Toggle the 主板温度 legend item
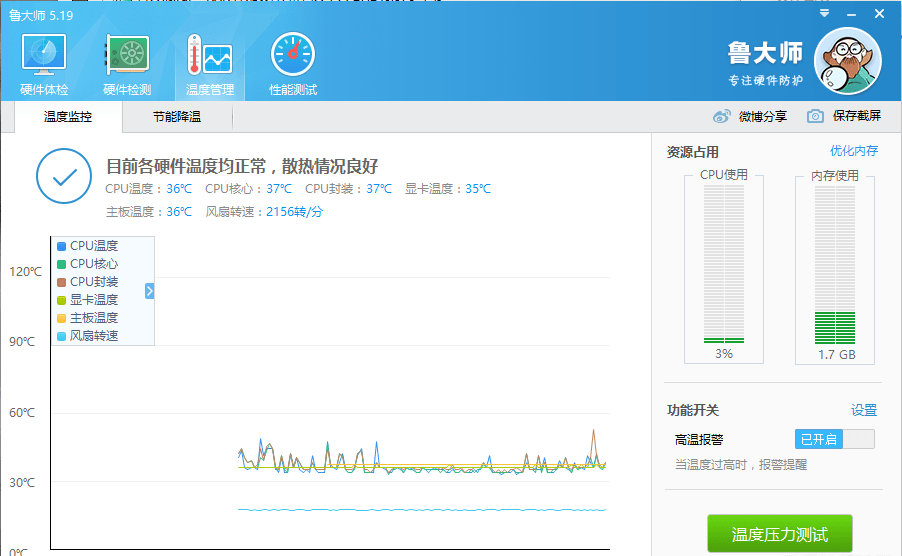902x556 pixels. (x=87, y=317)
